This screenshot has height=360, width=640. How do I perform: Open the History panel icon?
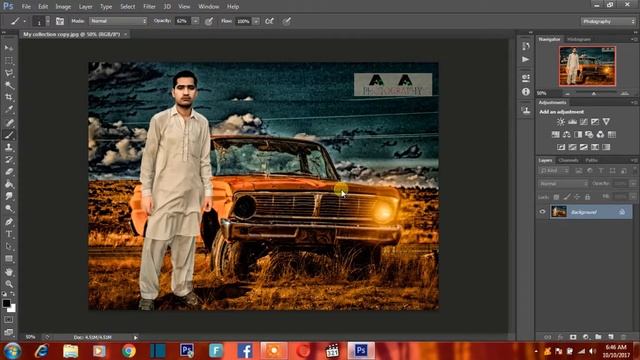click(526, 46)
